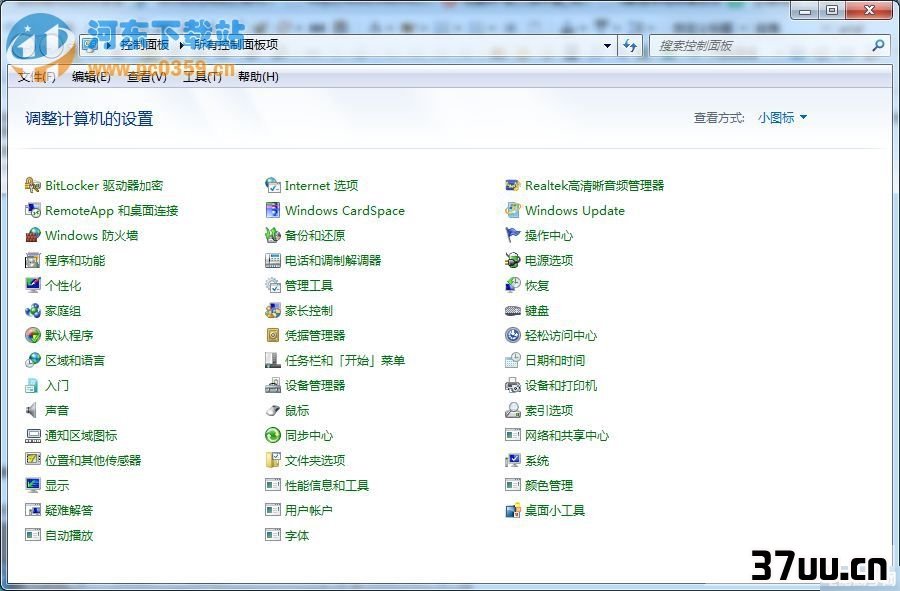
Task: Open the 性能信息和工具 link
Action: (327, 485)
